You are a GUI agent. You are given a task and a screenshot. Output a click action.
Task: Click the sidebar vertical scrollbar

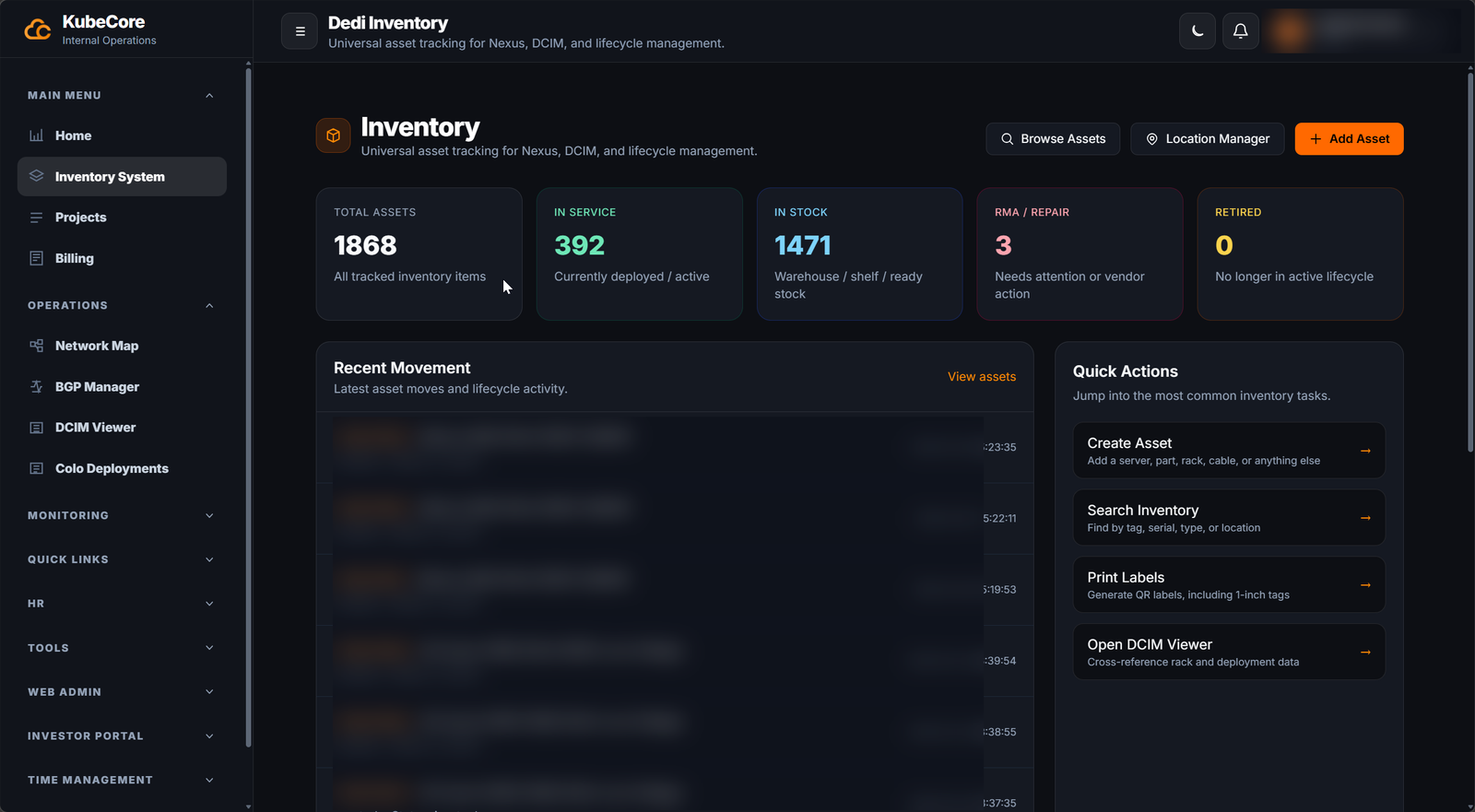pyautogui.click(x=248, y=406)
